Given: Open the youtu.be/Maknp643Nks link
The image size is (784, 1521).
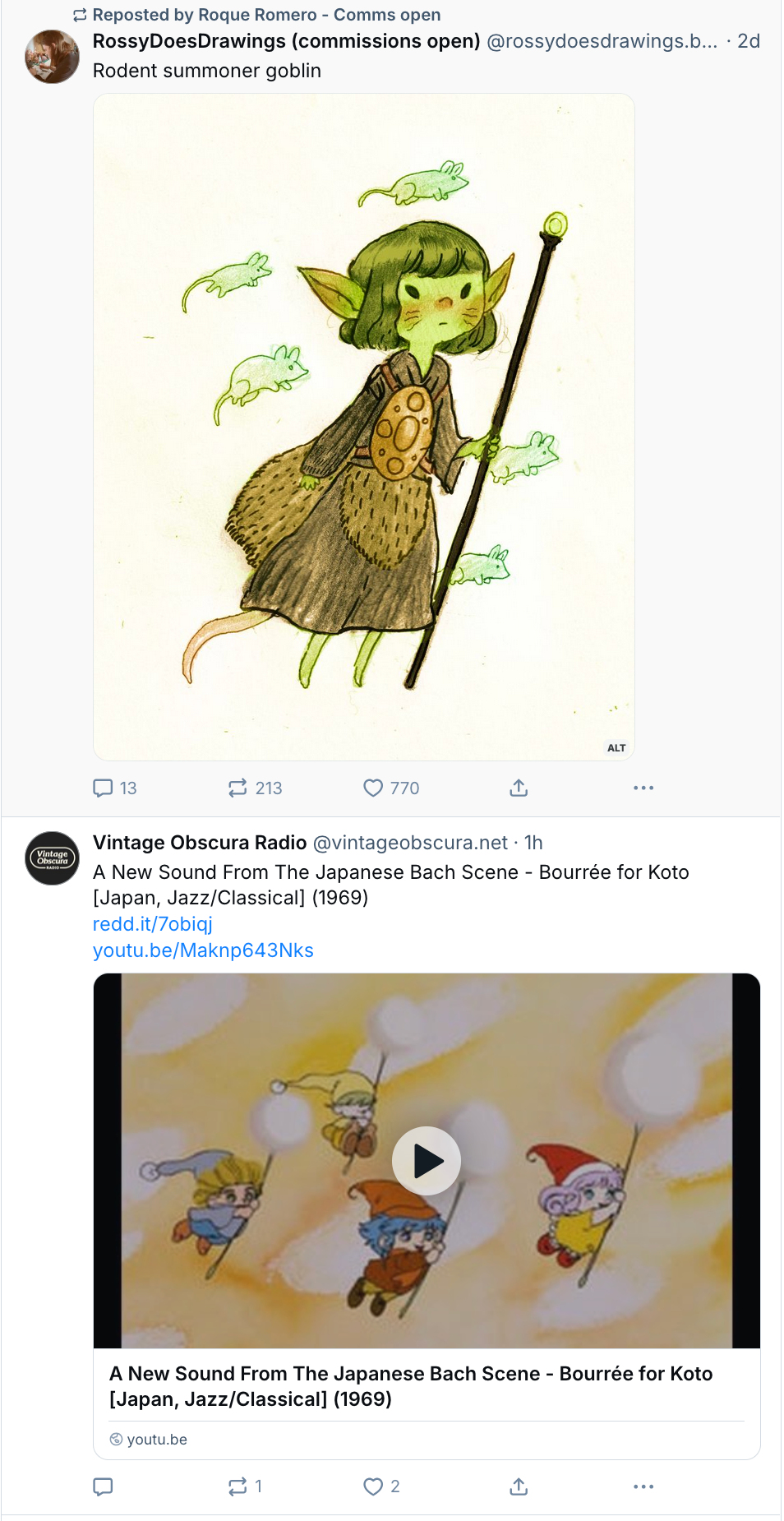Looking at the screenshot, I should click(203, 950).
